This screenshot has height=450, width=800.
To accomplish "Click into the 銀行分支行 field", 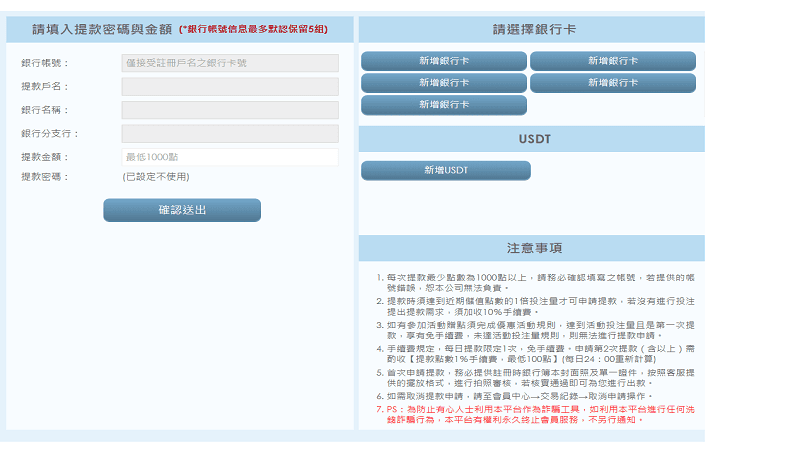I will (230, 133).
